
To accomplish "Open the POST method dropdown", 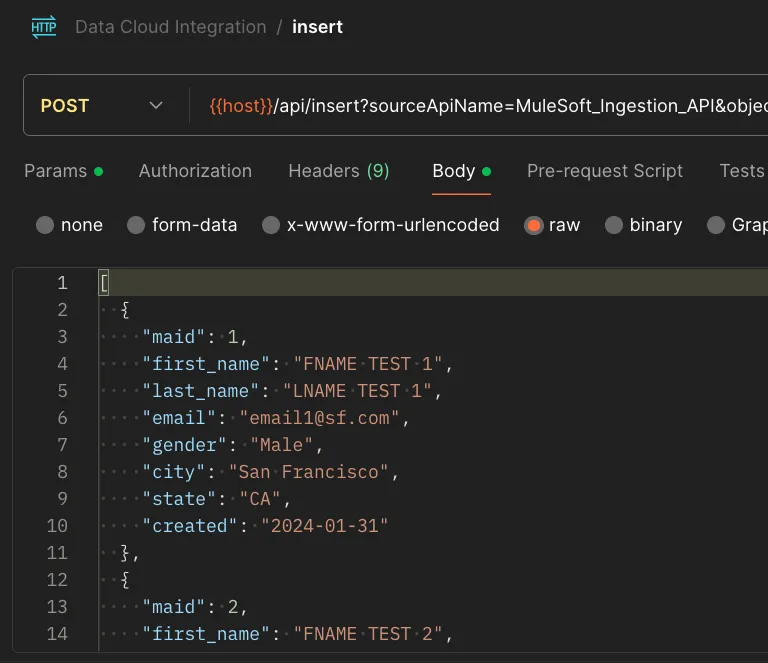I will [102, 106].
